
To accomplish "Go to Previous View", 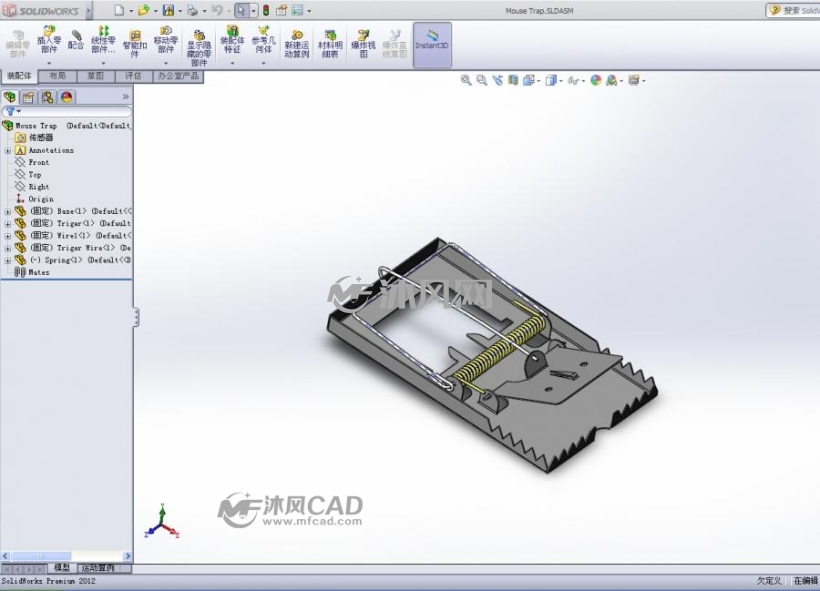I will pyautogui.click(x=497, y=80).
